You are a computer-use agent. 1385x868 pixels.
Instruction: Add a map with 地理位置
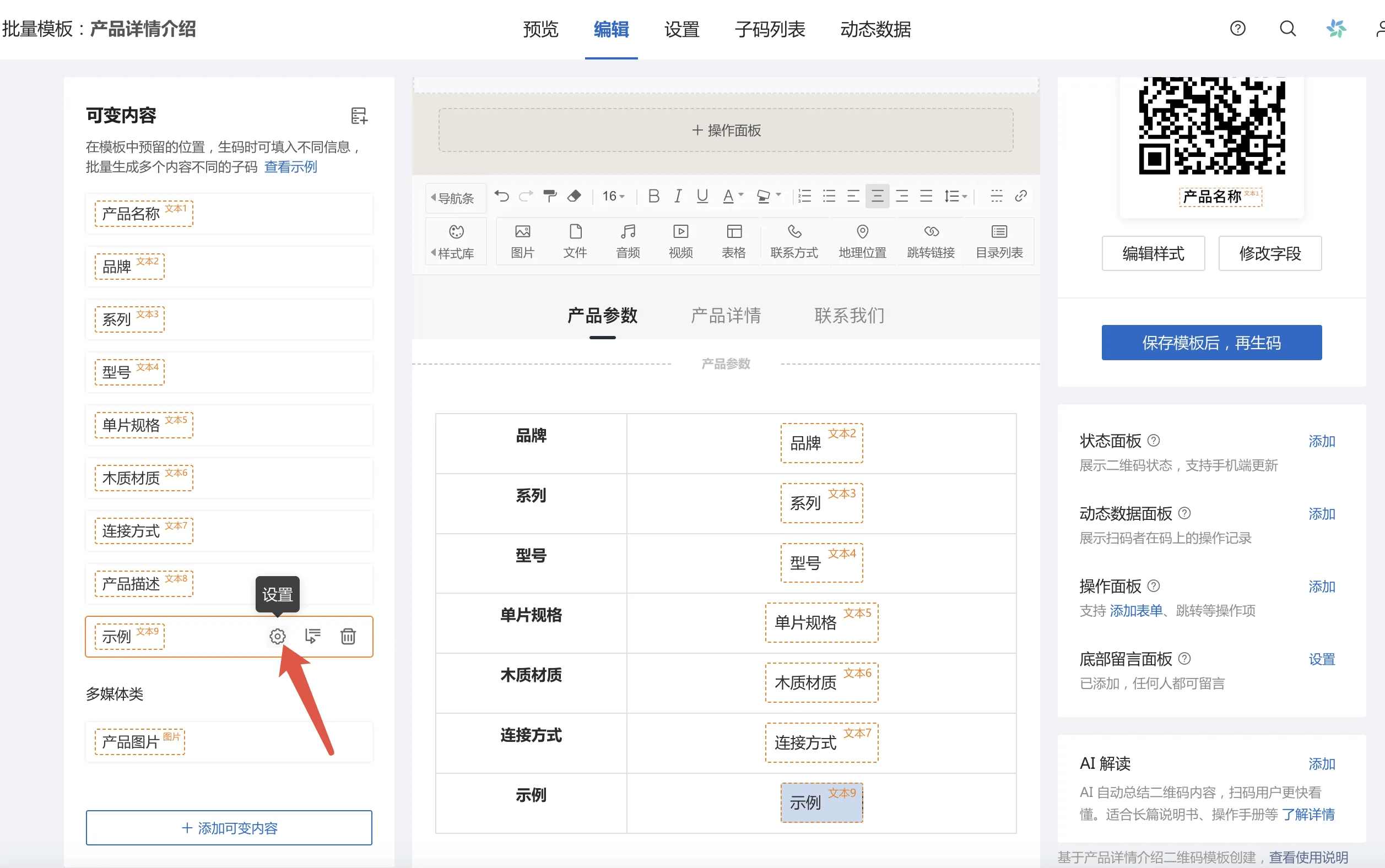862,241
